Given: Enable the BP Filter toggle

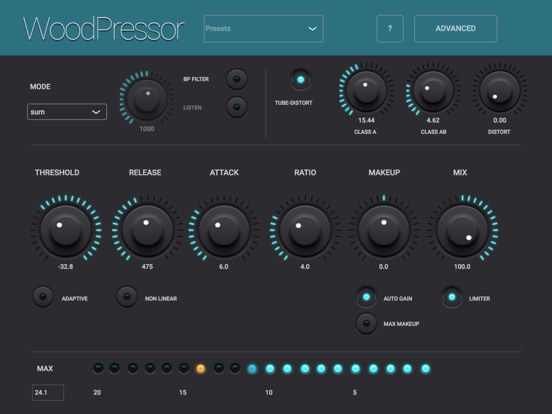Looking at the screenshot, I should tap(237, 79).
